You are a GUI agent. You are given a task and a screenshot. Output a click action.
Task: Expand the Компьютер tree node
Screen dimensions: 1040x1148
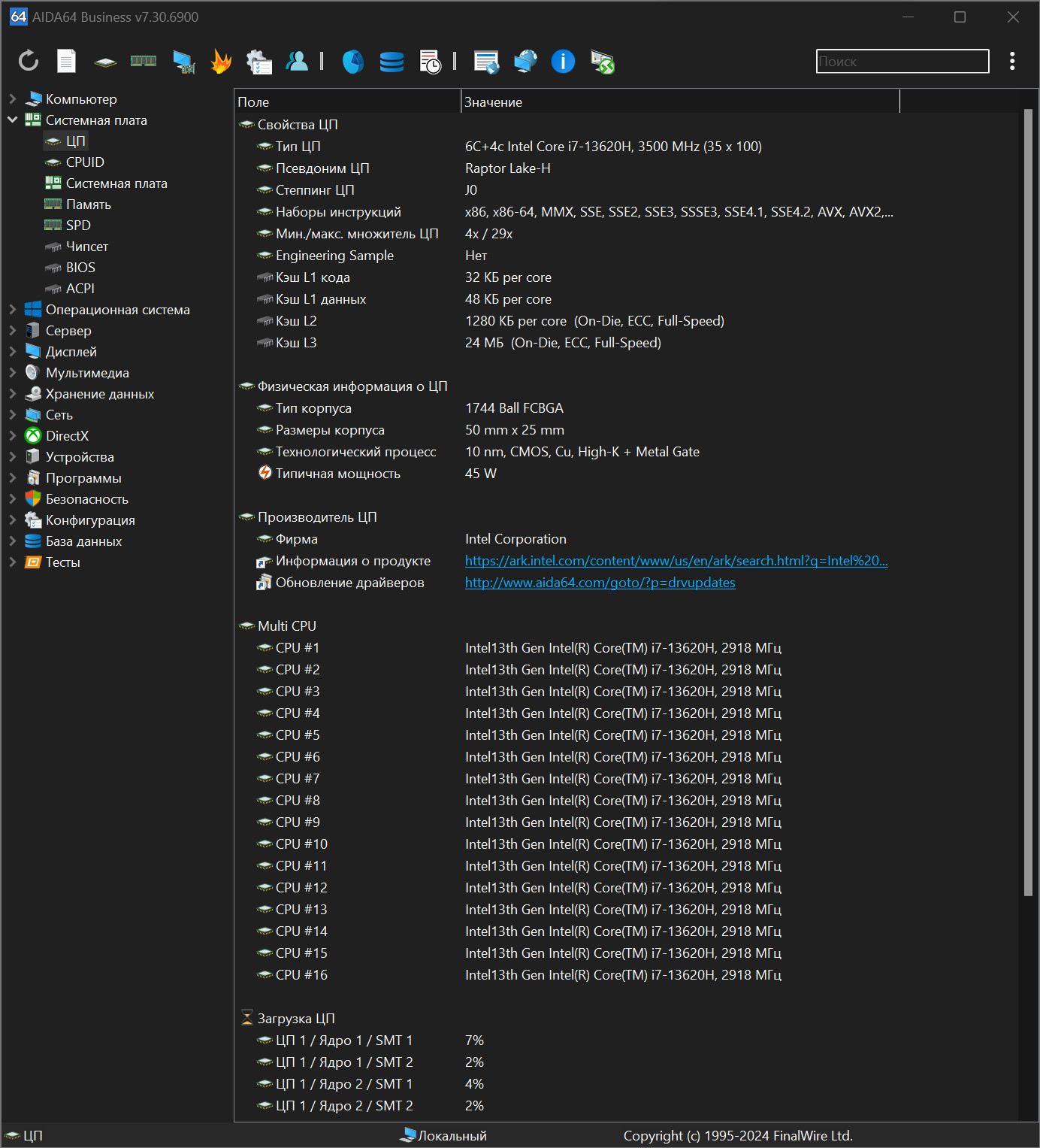(13, 98)
